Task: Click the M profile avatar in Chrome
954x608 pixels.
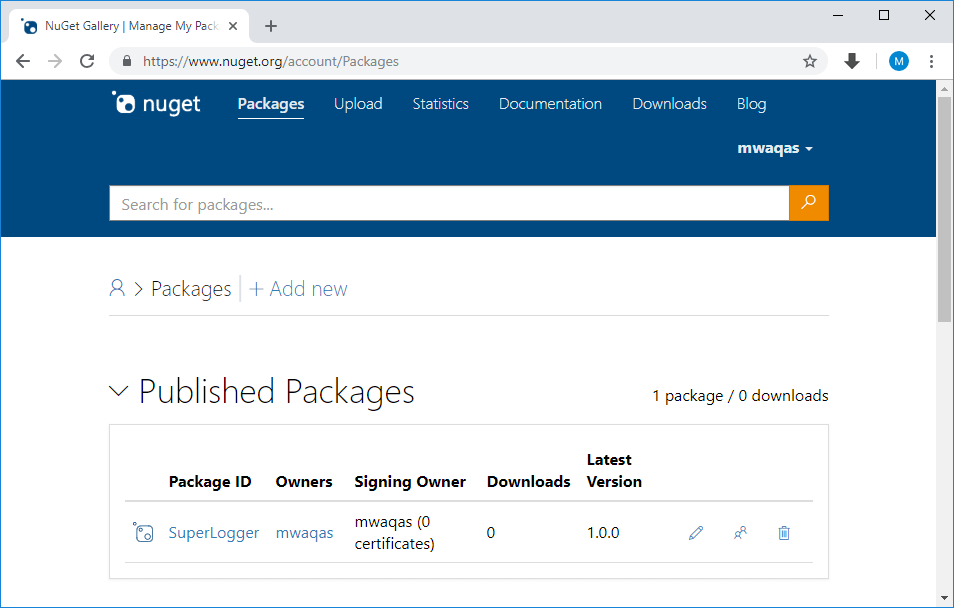Action: tap(899, 61)
